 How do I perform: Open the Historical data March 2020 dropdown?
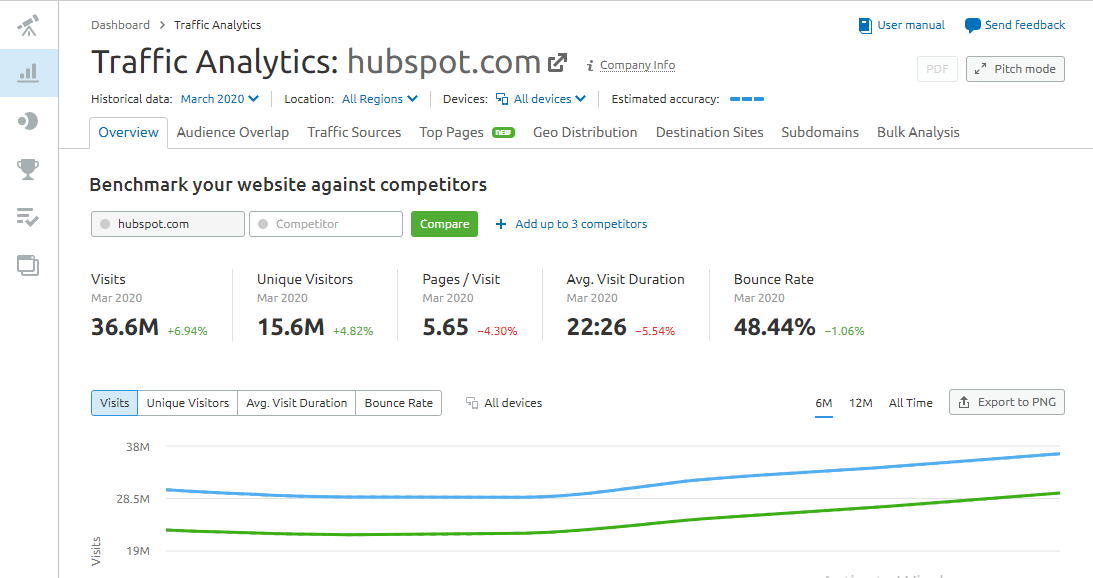(220, 99)
